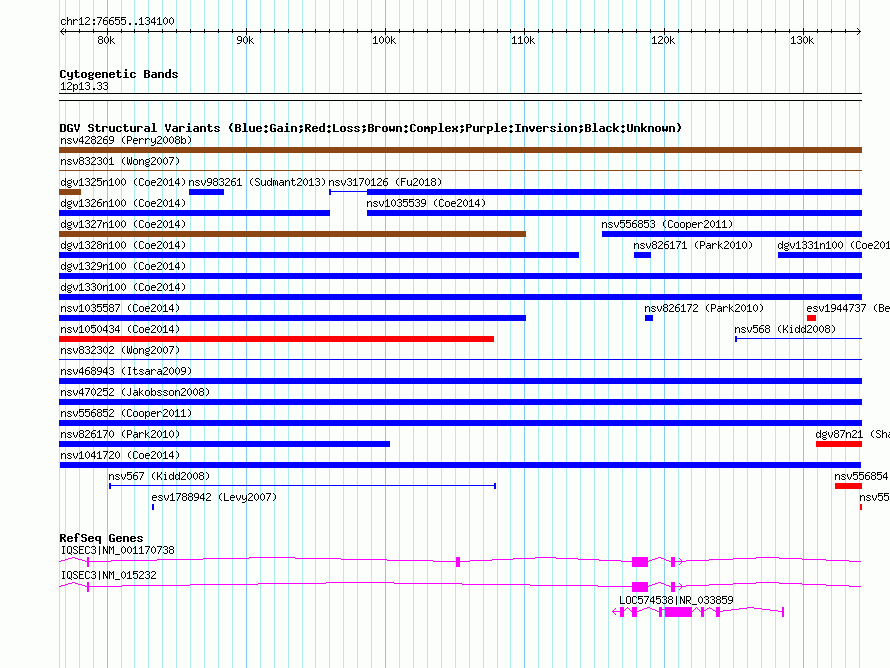The height and width of the screenshot is (668, 890).
Task: Click the 120k mark on the ruler
Action: (663, 40)
